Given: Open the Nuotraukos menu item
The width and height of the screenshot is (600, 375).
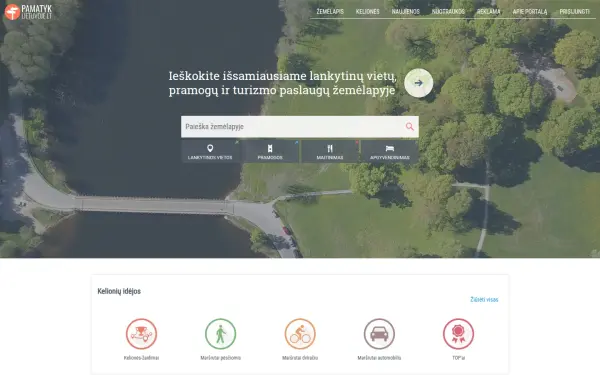Looking at the screenshot, I should coord(448,11).
